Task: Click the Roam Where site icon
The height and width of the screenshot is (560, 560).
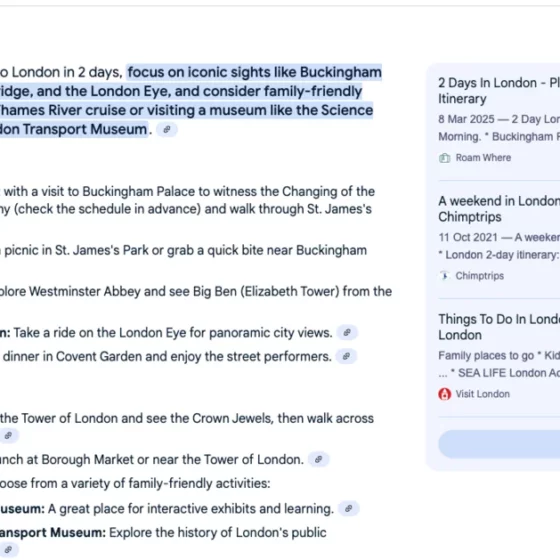Action: tap(444, 158)
